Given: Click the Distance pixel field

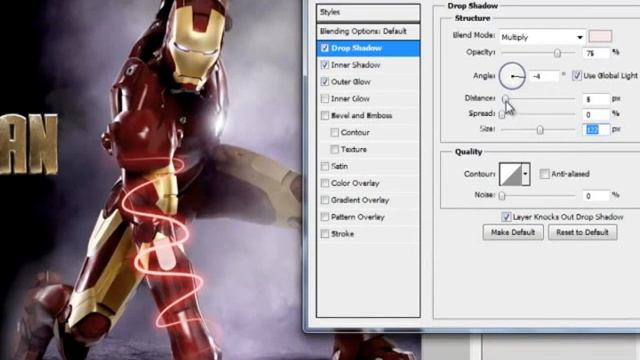Looking at the screenshot, I should 596,99.
